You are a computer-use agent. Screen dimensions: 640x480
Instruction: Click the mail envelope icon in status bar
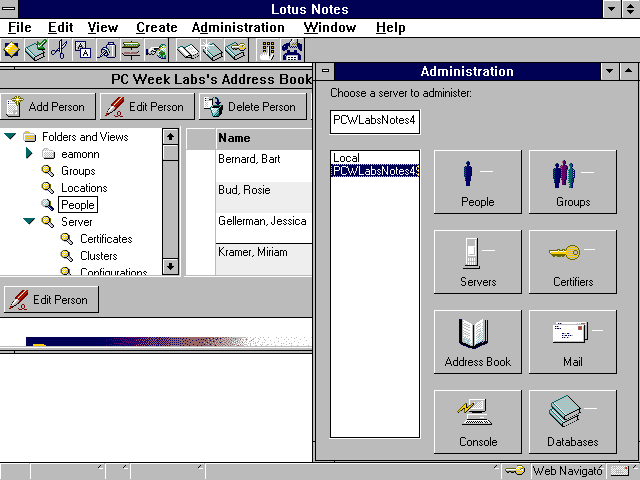[620, 471]
